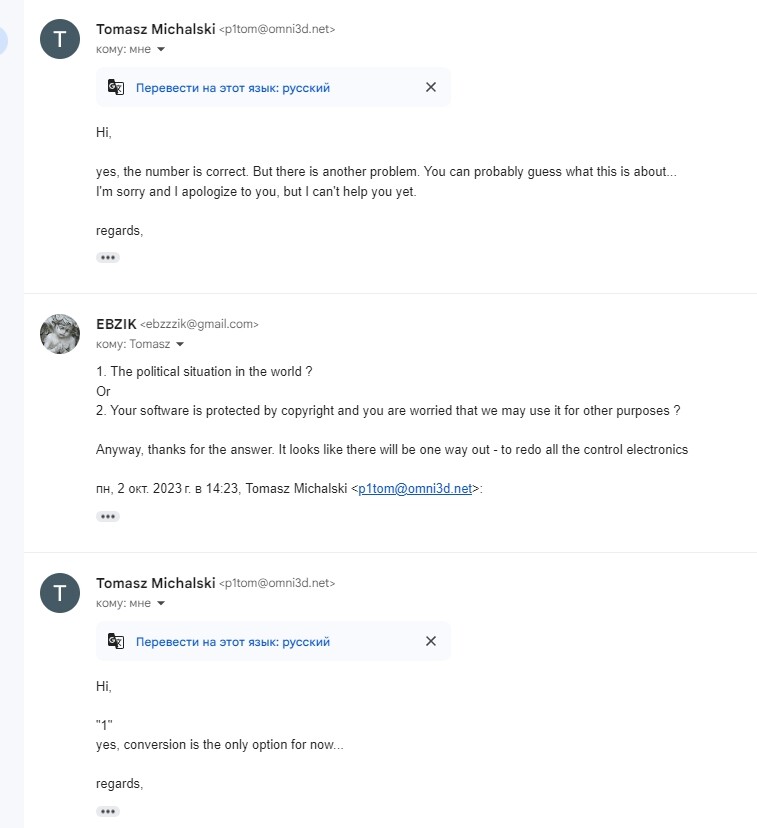Screen dimensions: 757x828
Task: Click first Tomasz Michalski sender name
Action: (156, 29)
